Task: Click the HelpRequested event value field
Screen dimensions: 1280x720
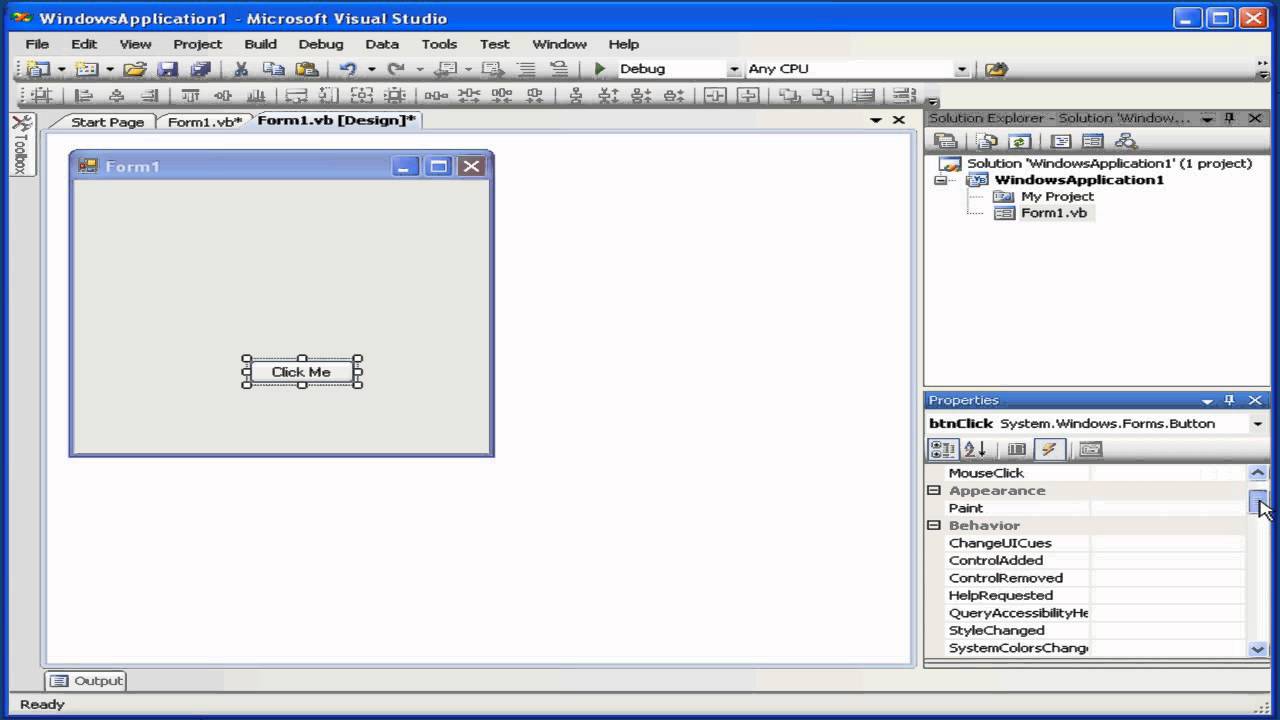Action: tap(1168, 596)
